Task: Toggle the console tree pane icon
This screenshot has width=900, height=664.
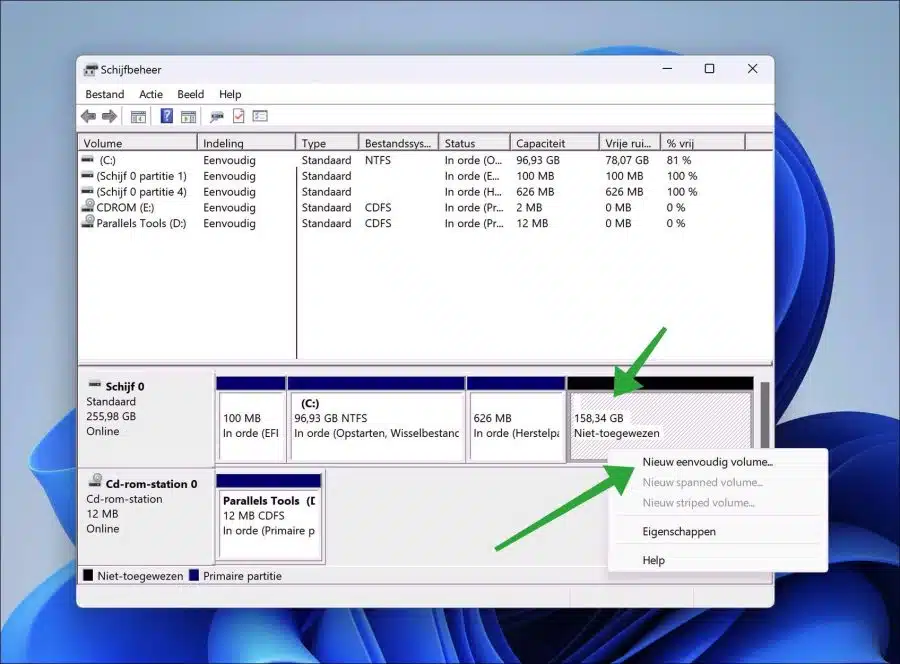Action: tap(138, 117)
